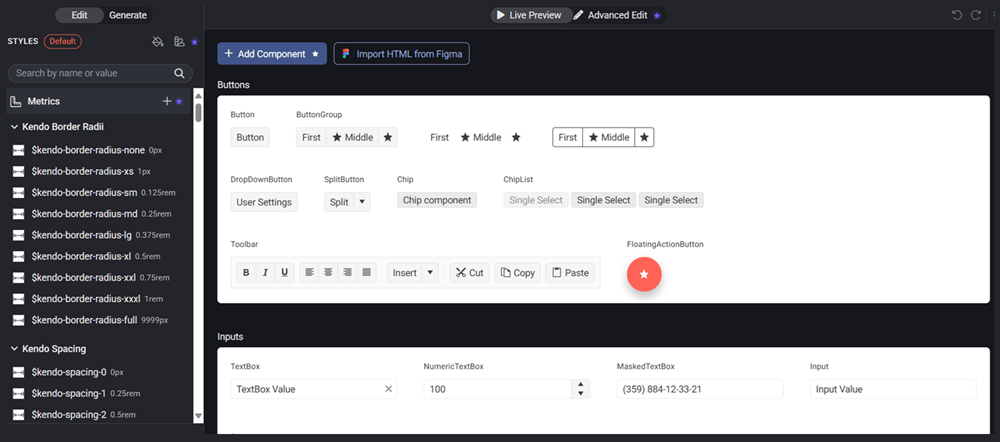This screenshot has height=442, width=1000.
Task: Click the Copy toolbar button
Action: point(517,273)
